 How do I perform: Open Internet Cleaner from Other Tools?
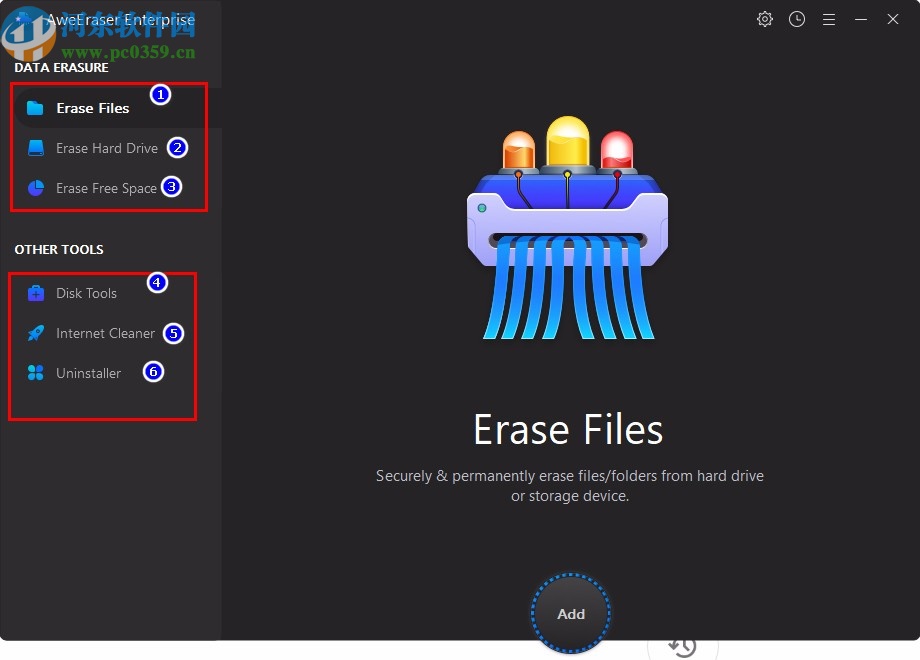tap(105, 333)
